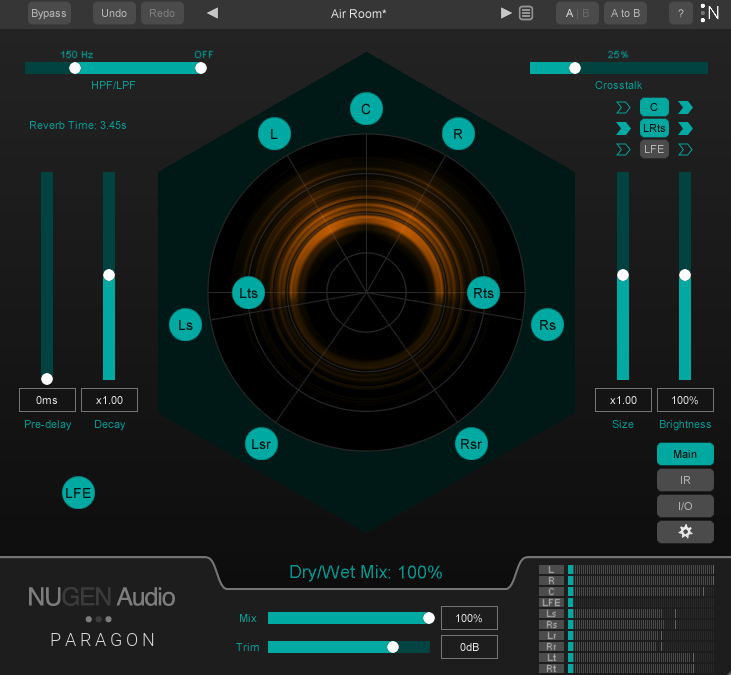This screenshot has height=675, width=731.
Task: Click Brightness vertical slider handle
Action: coord(685,275)
